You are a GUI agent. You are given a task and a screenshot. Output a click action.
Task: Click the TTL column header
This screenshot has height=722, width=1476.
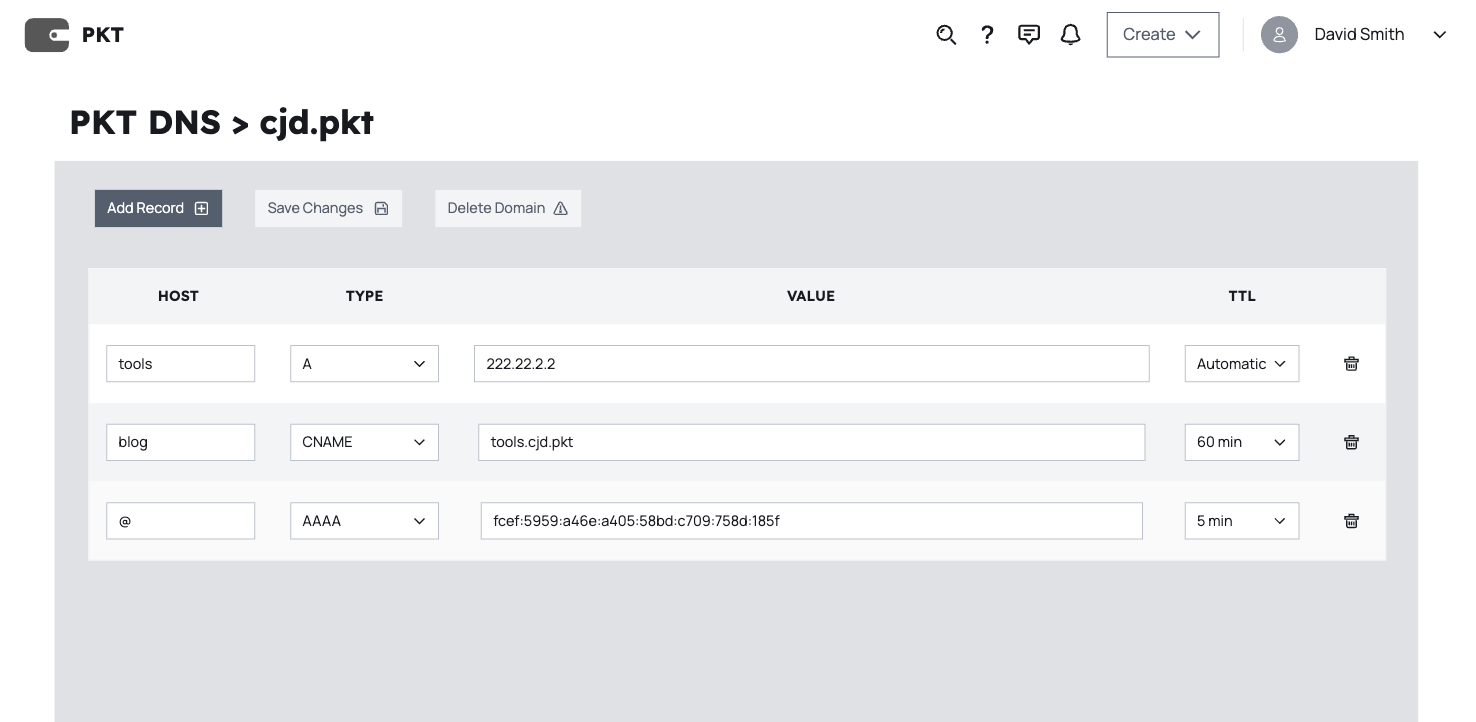coord(1242,296)
